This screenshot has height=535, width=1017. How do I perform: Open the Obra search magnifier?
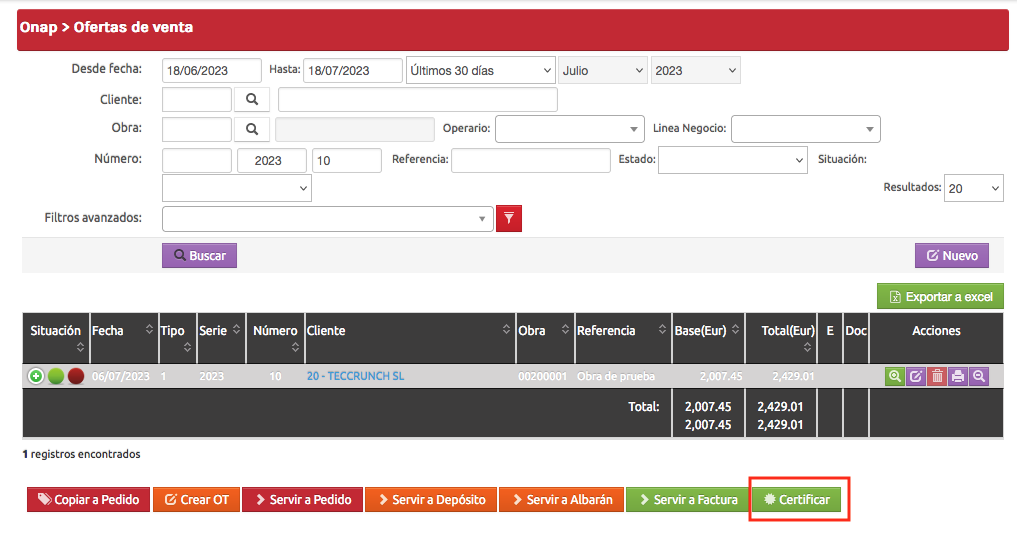(252, 129)
